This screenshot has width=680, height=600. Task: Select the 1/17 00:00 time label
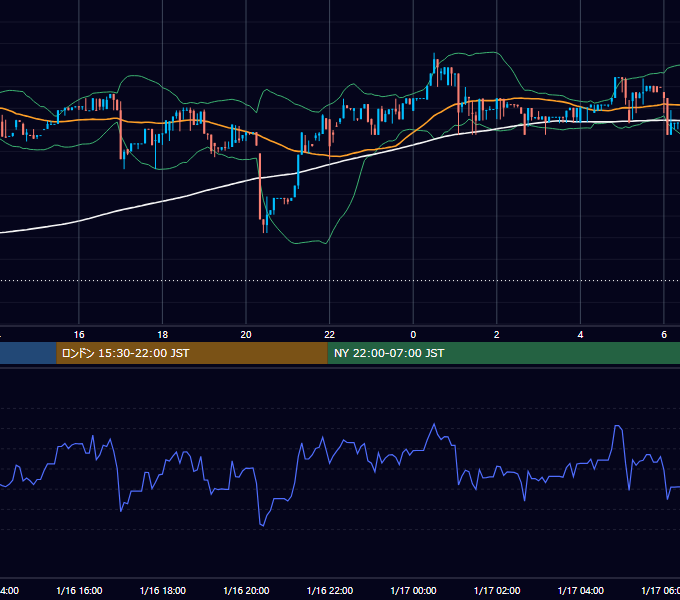413,590
